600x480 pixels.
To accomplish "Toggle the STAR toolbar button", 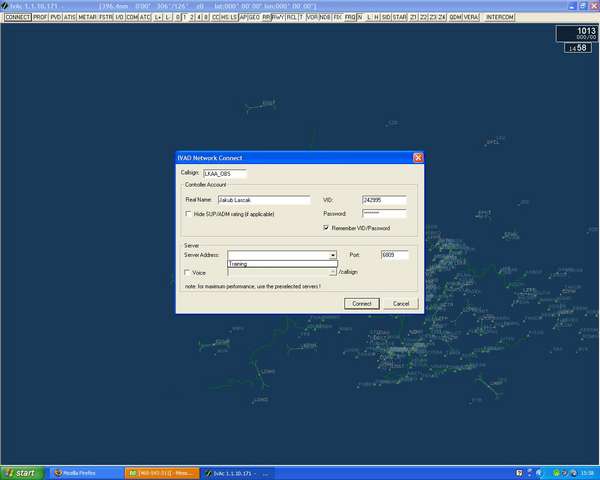I will pyautogui.click(x=399, y=17).
